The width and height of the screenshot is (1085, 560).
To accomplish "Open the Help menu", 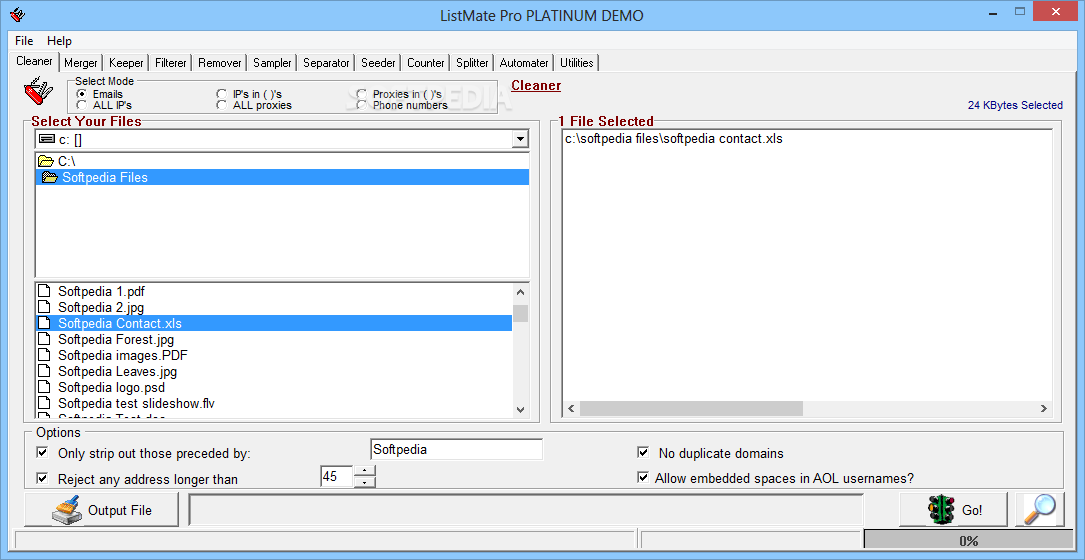I will coord(60,41).
